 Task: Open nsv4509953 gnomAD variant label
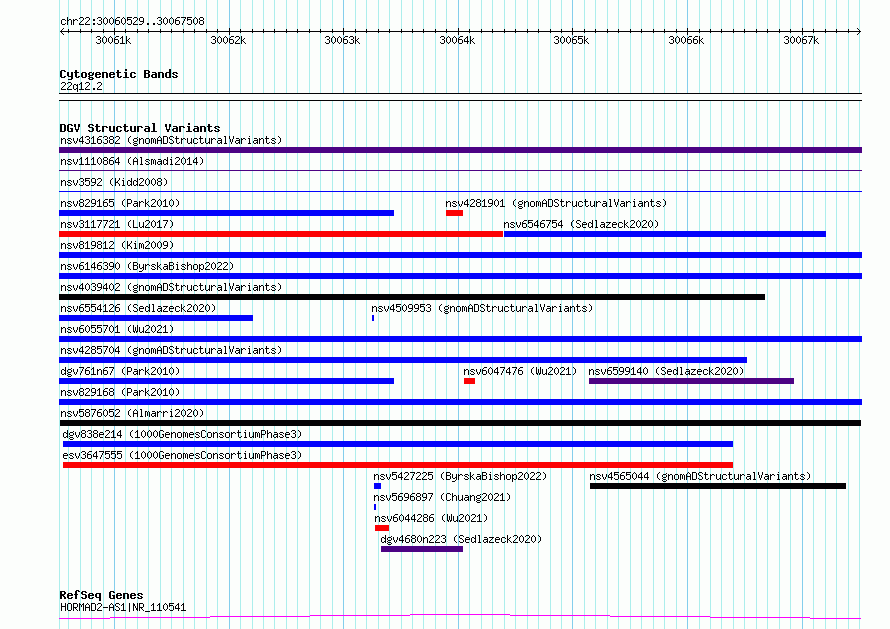tap(482, 308)
